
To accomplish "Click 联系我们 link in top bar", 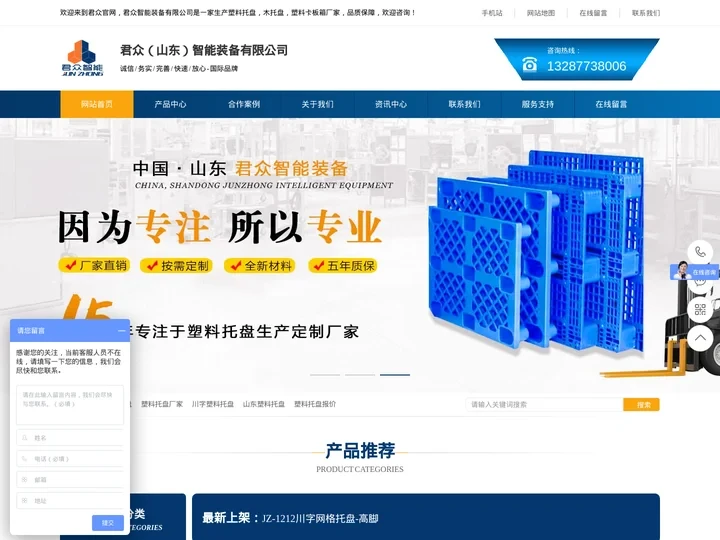I will [x=646, y=13].
